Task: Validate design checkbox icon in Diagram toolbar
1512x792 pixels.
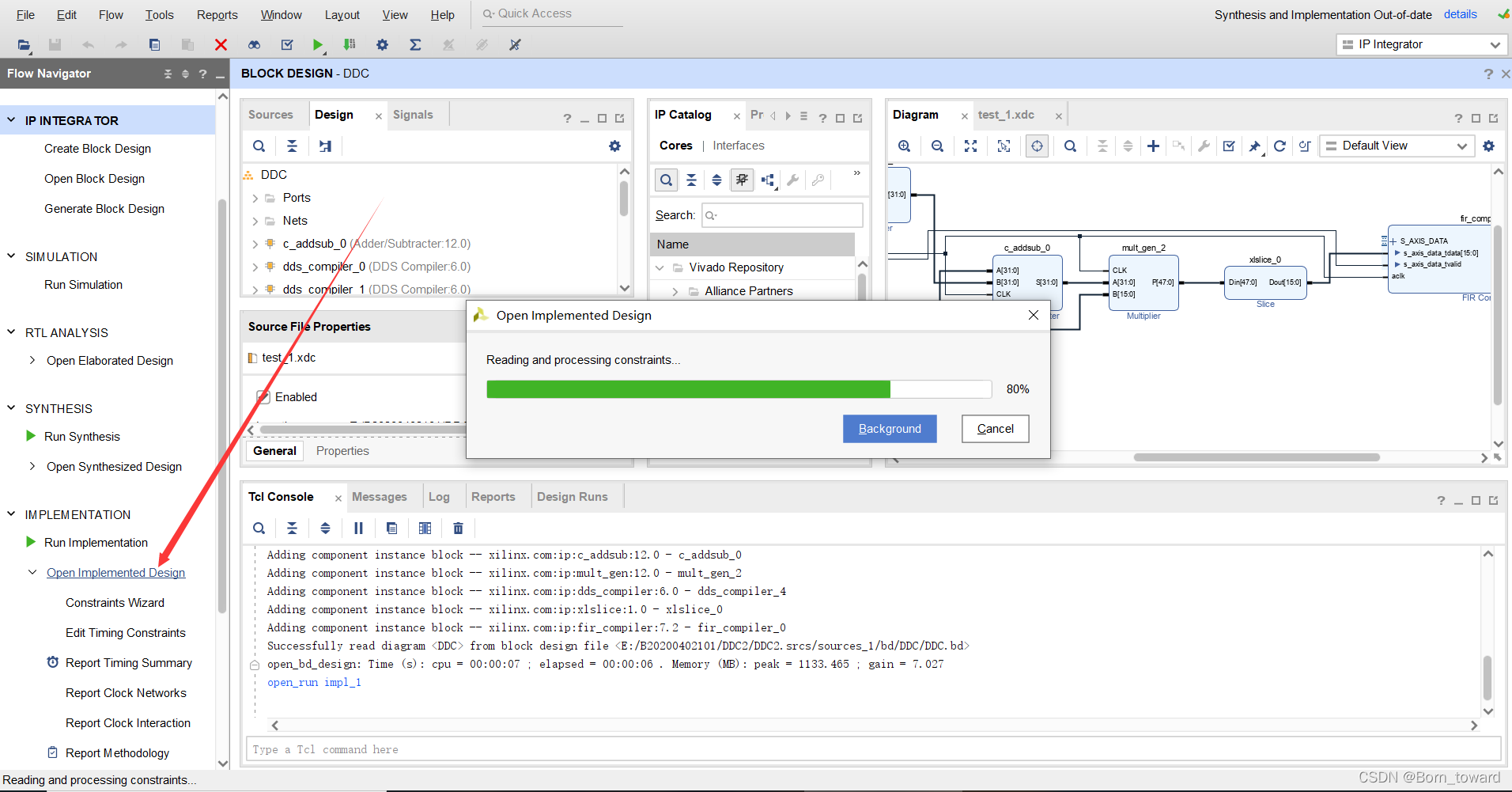Action: coord(1229,146)
